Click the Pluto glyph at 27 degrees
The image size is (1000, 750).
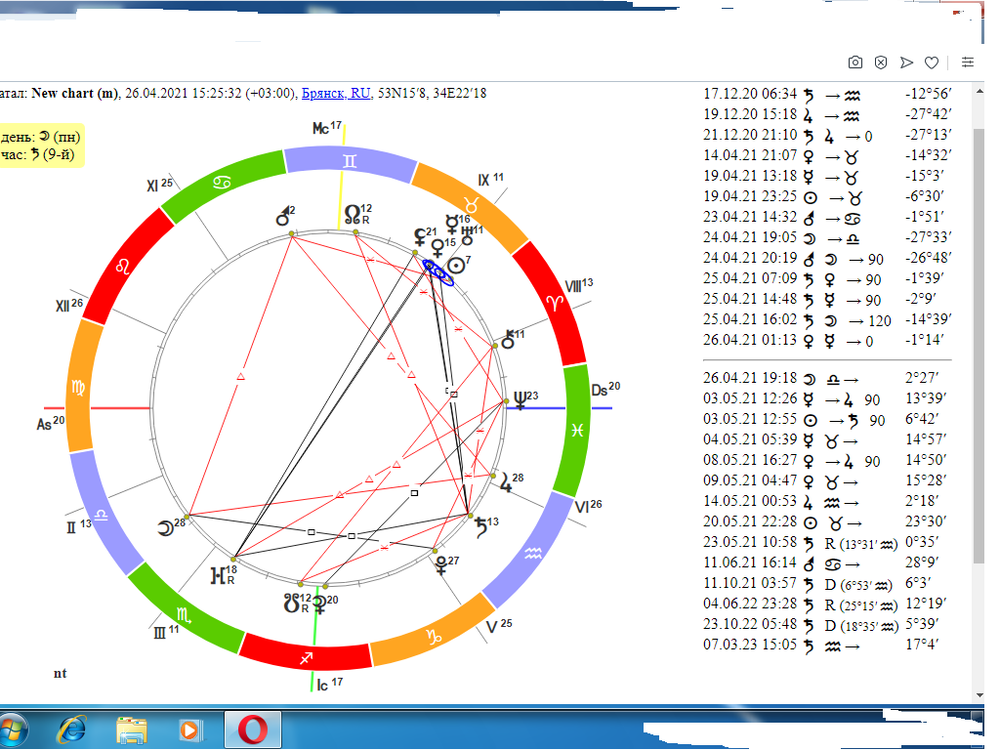441,565
